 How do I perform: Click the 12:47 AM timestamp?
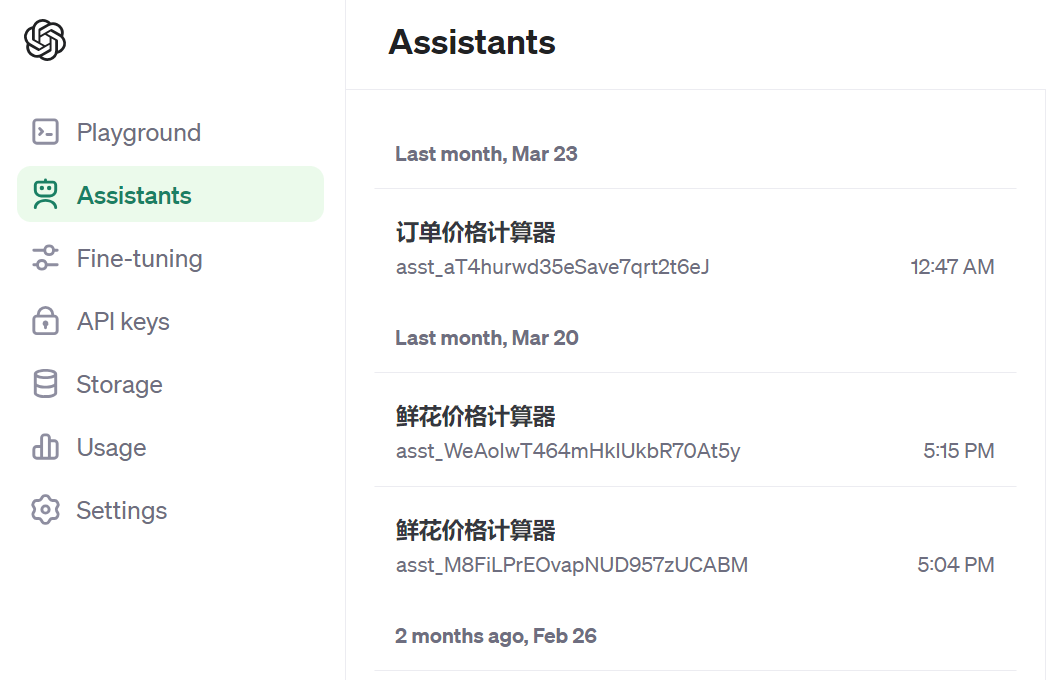pyautogui.click(x=952, y=267)
